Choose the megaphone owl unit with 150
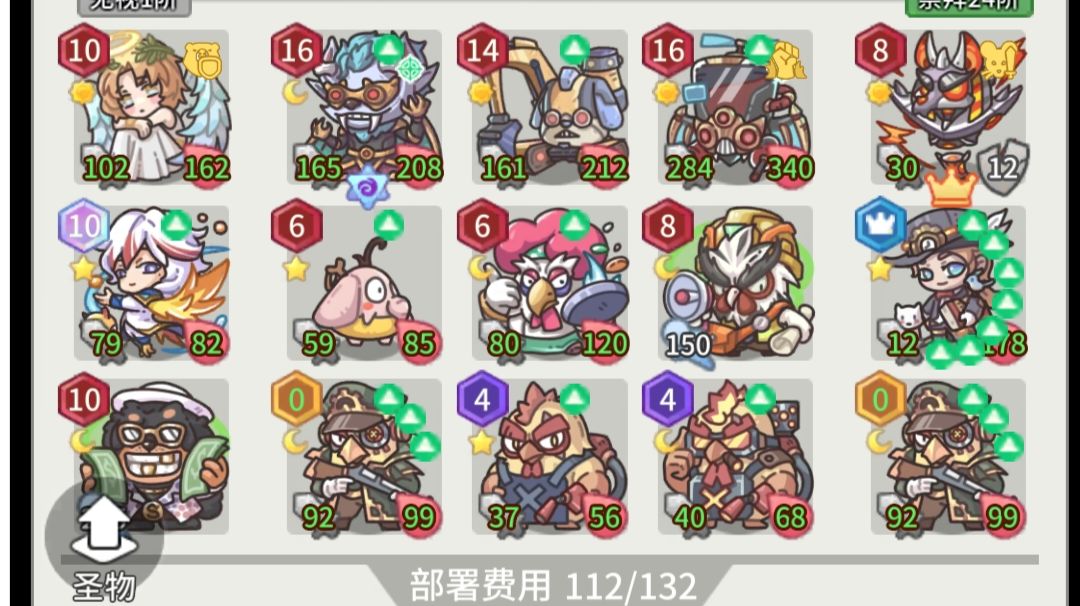 coord(735,282)
